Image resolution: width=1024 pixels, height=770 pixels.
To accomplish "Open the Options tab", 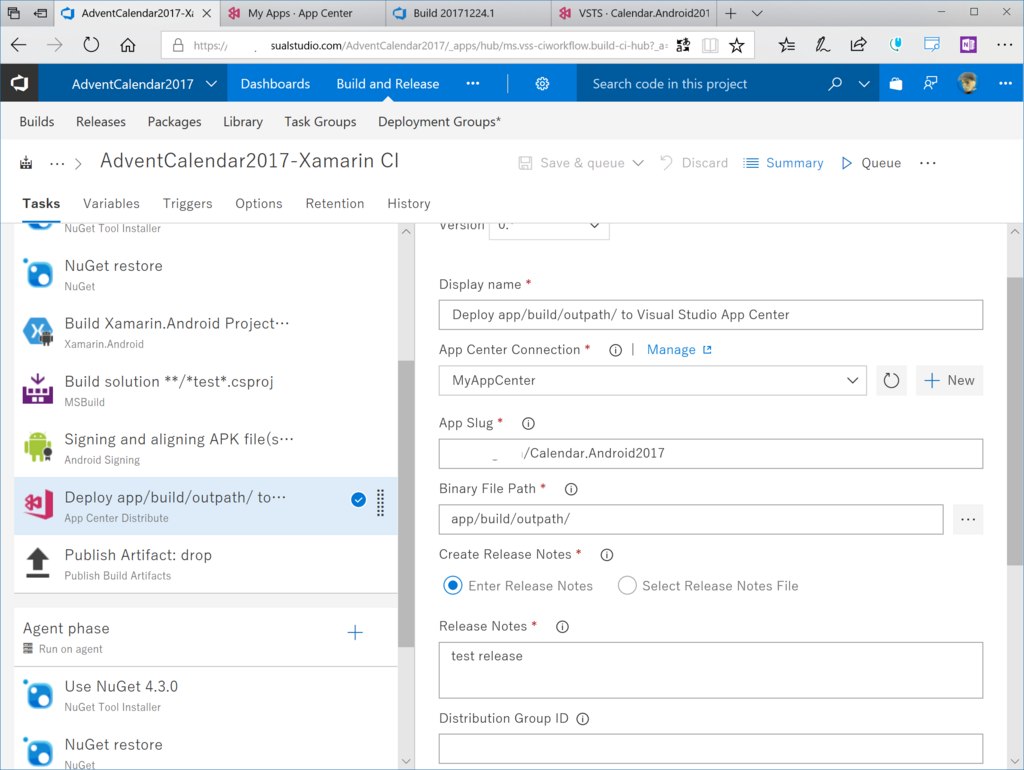I will pyautogui.click(x=259, y=204).
